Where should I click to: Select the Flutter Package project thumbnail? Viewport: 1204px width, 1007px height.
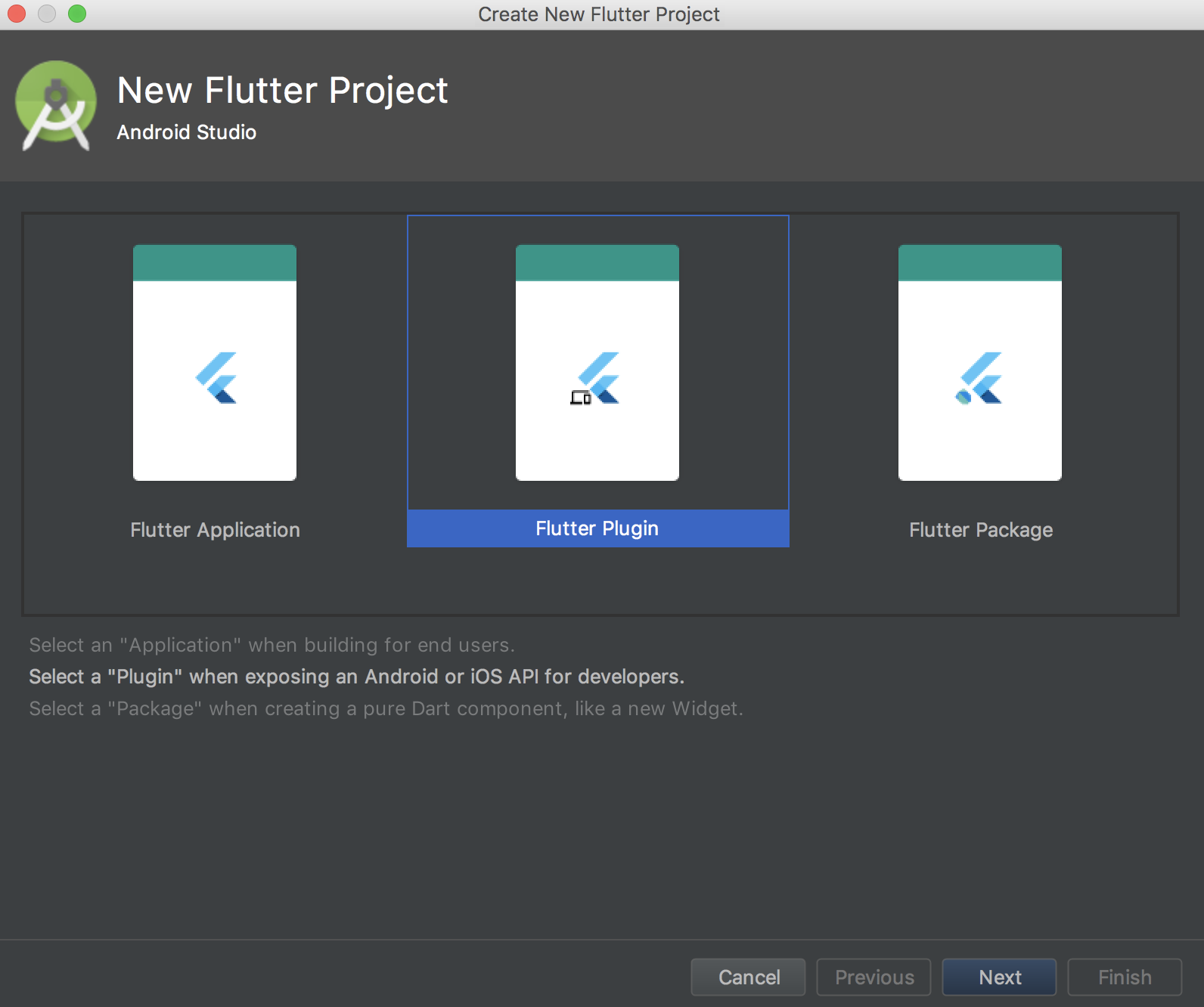coord(980,363)
